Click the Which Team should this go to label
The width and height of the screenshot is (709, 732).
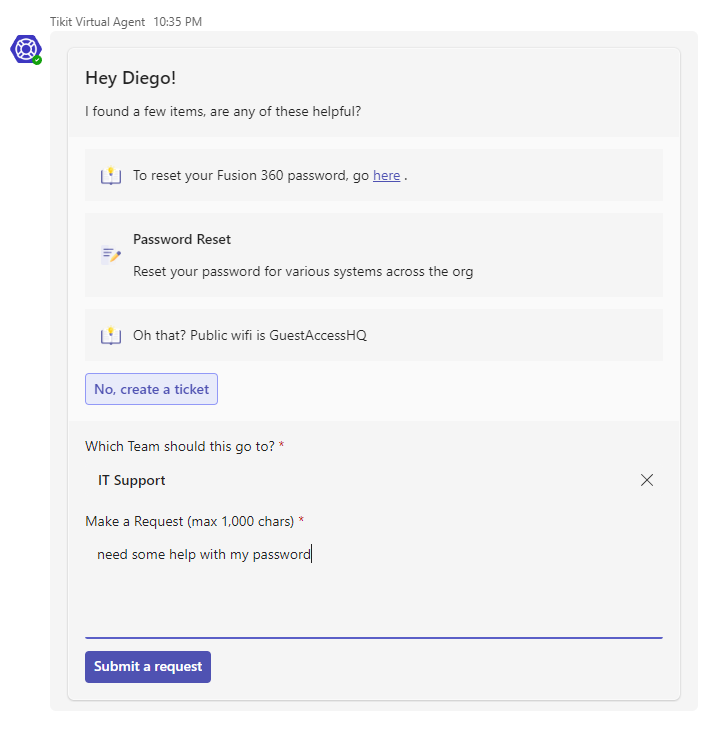click(180, 447)
